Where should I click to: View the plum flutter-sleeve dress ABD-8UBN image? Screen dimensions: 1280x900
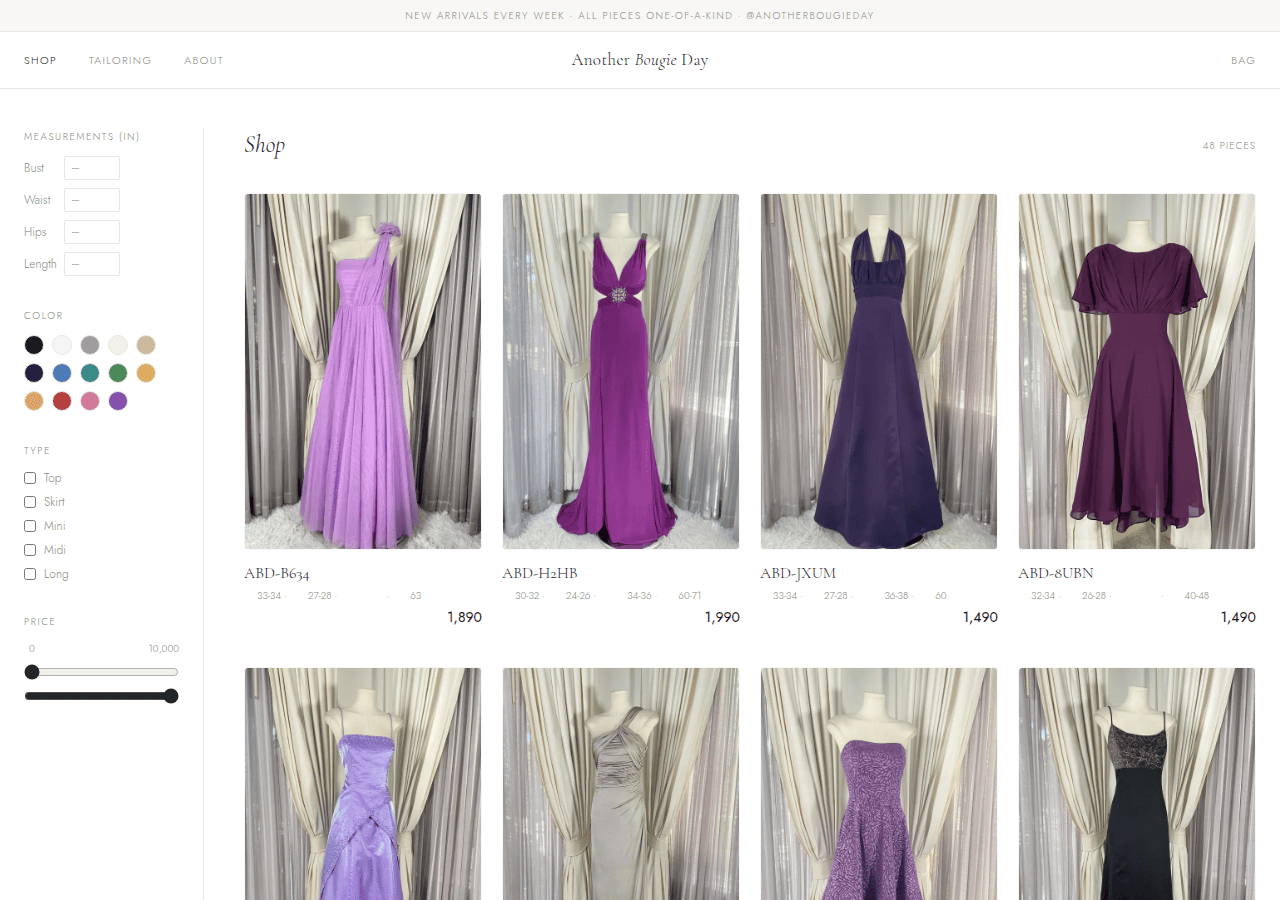coord(1137,371)
